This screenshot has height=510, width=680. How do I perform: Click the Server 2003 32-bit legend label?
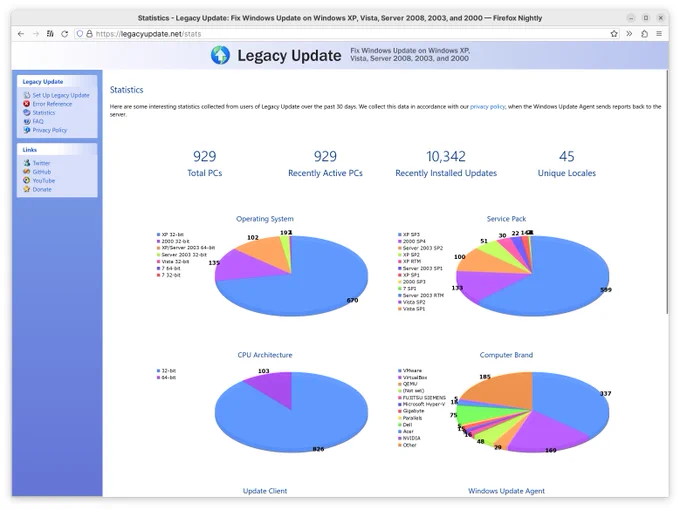click(184, 255)
